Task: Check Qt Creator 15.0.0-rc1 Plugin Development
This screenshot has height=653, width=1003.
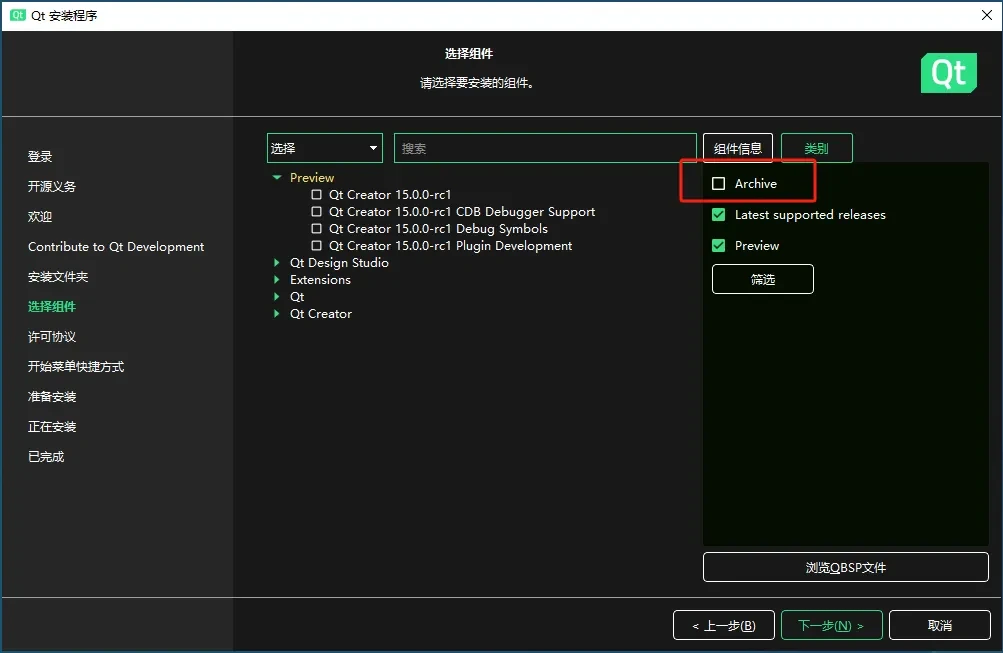Action: point(316,246)
